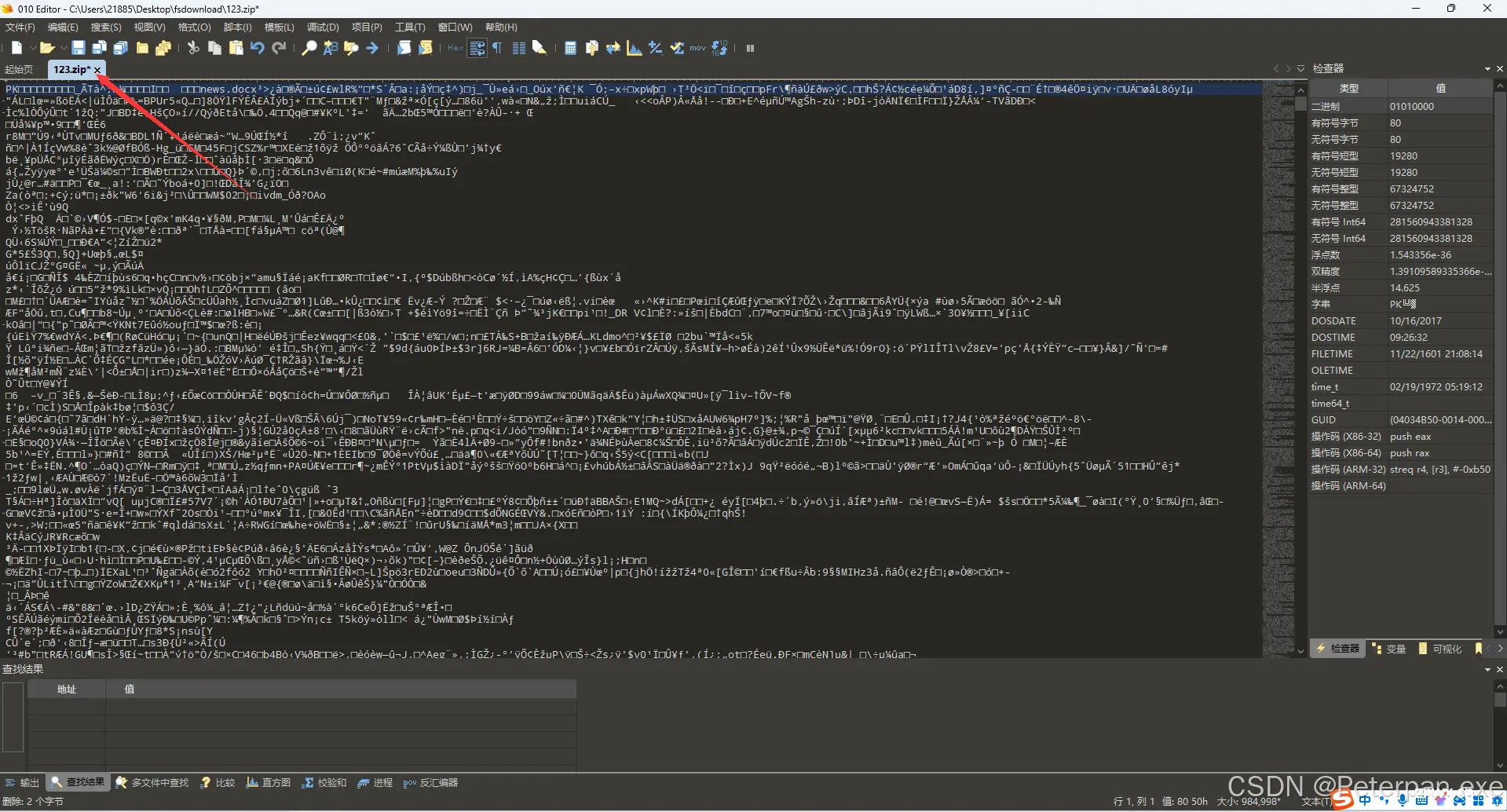Open the 模板(L) menu
Viewport: 1507px width, 812px height.
click(280, 27)
